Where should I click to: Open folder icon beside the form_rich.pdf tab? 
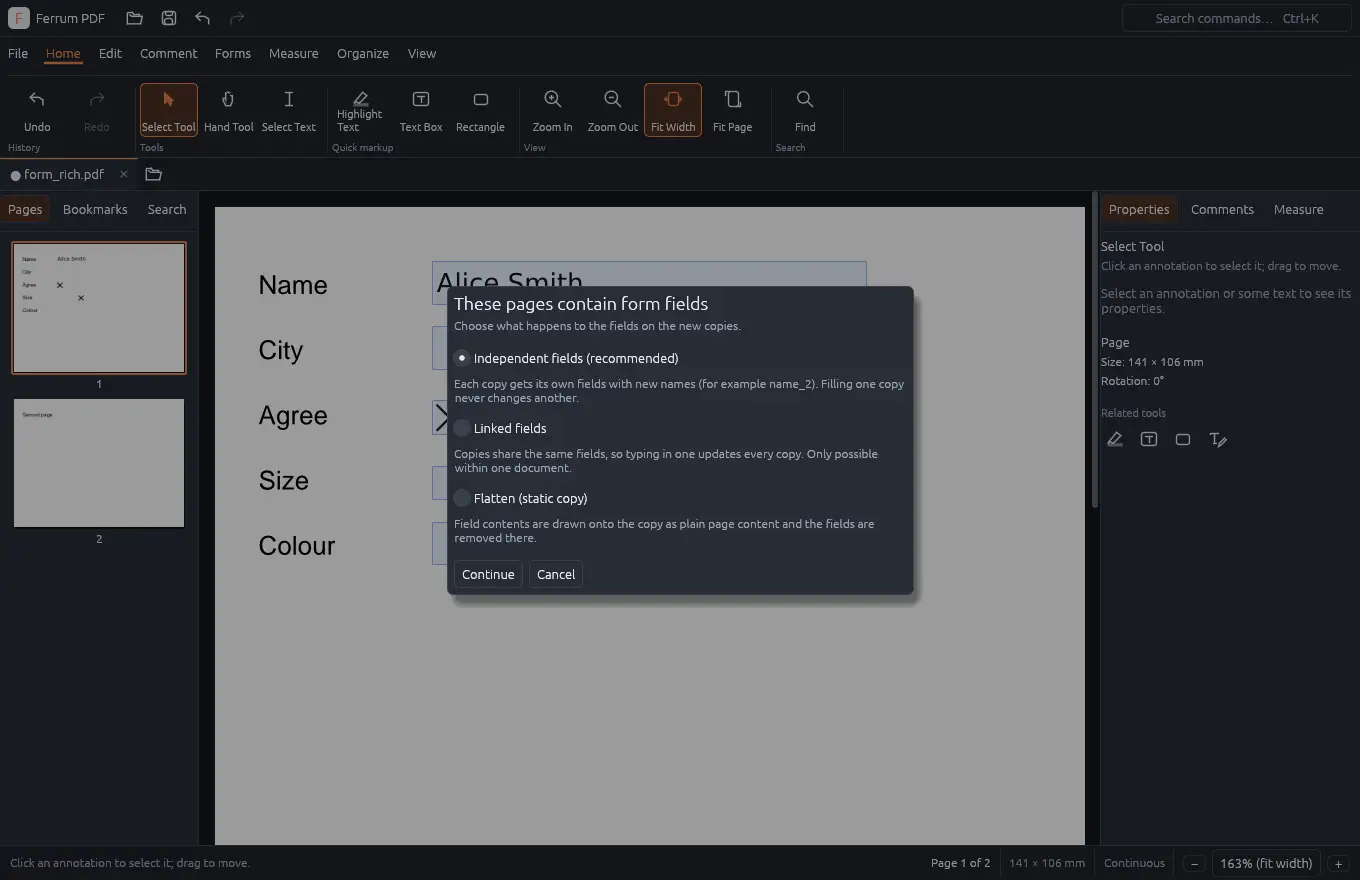pyautogui.click(x=153, y=174)
